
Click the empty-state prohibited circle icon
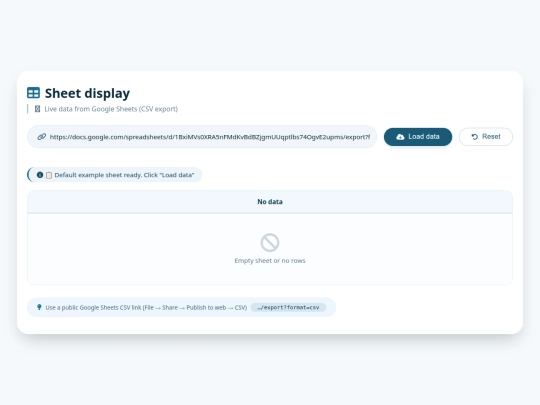[270, 242]
